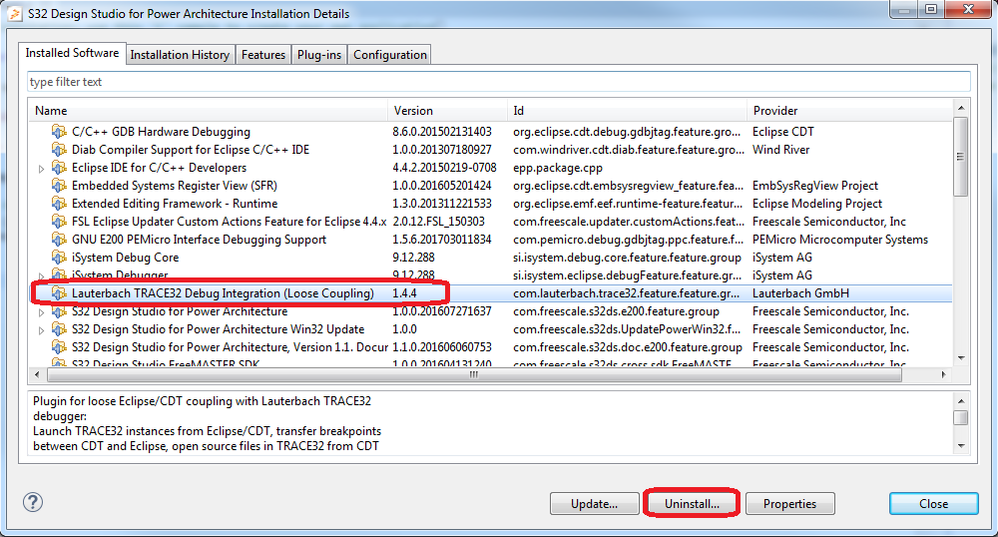Screen dimensions: 998x537
Task: Click the S32 Design Studio Win32 Update icon
Action: [59, 329]
